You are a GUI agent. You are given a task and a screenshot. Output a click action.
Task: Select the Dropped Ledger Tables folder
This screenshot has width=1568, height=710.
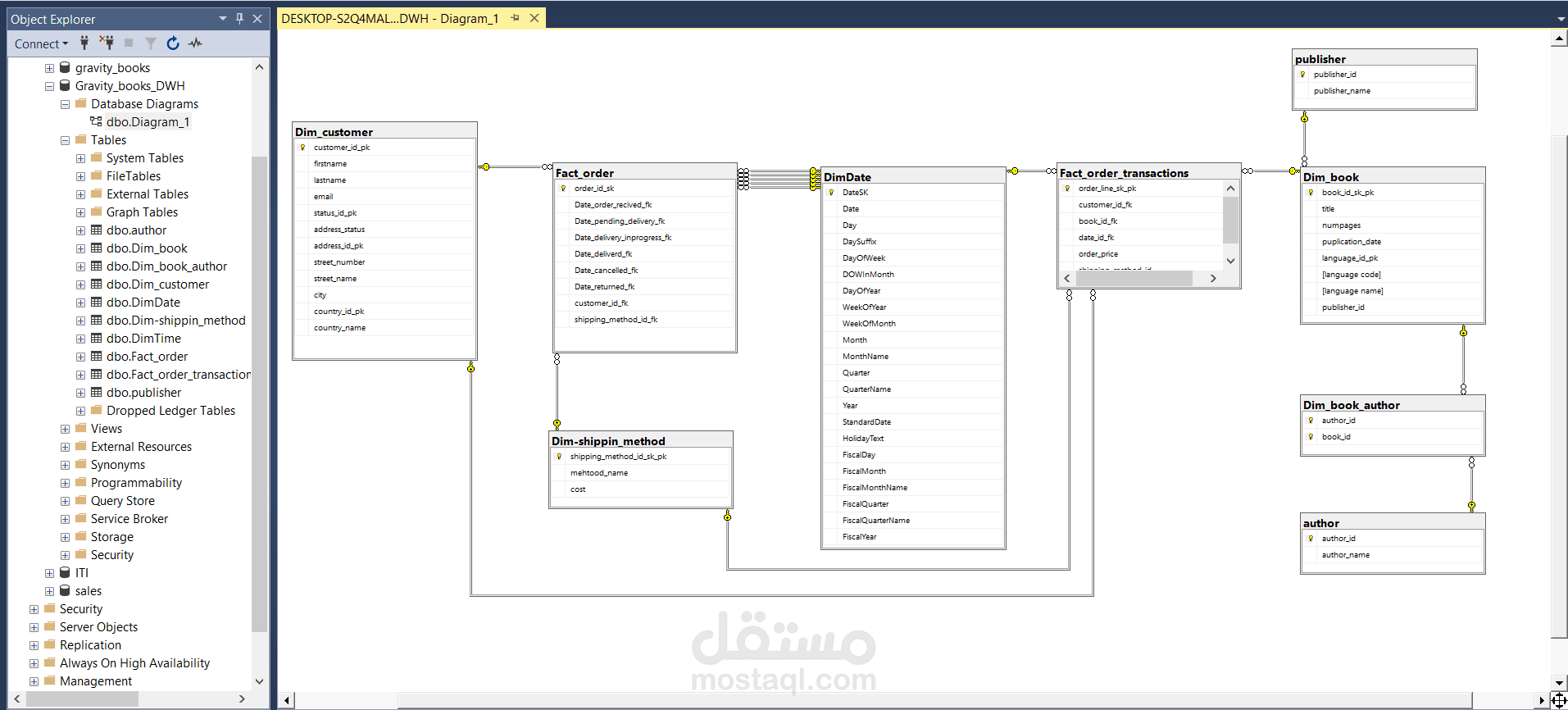(x=170, y=411)
